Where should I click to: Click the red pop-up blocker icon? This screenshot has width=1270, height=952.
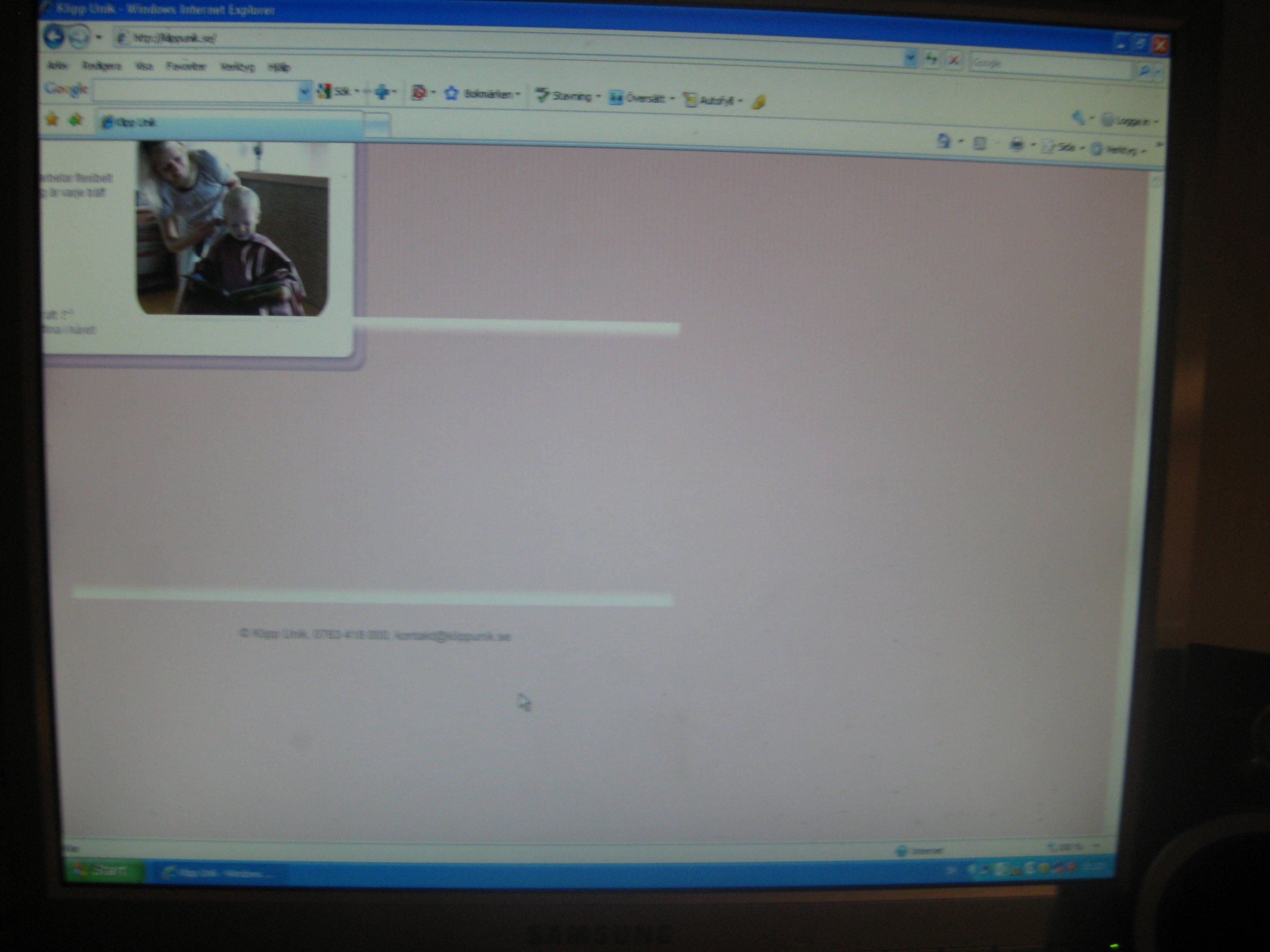tap(419, 92)
